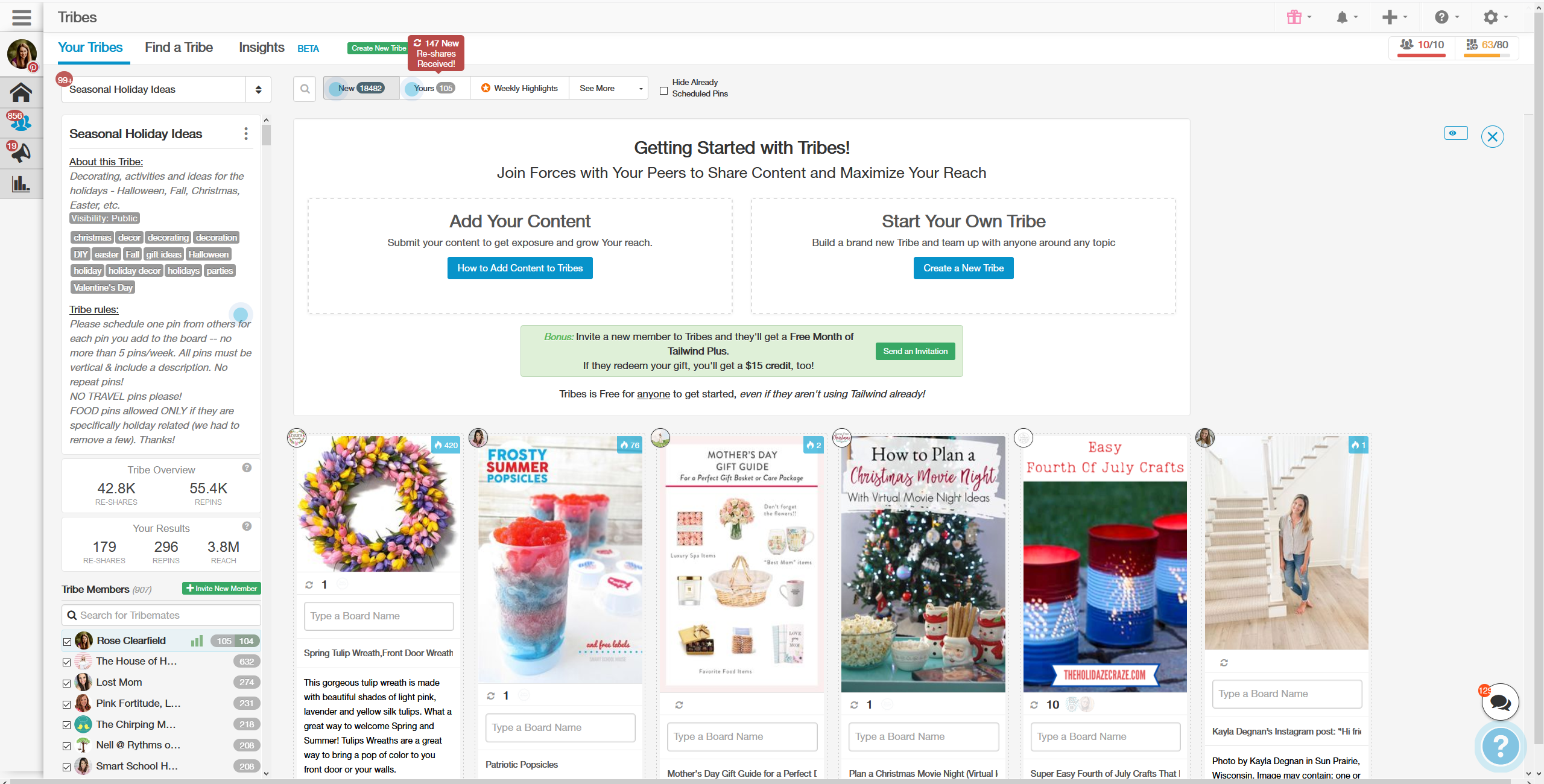Viewport: 1544px width, 784px height.
Task: Open the hamburger menu icon
Action: click(21, 17)
